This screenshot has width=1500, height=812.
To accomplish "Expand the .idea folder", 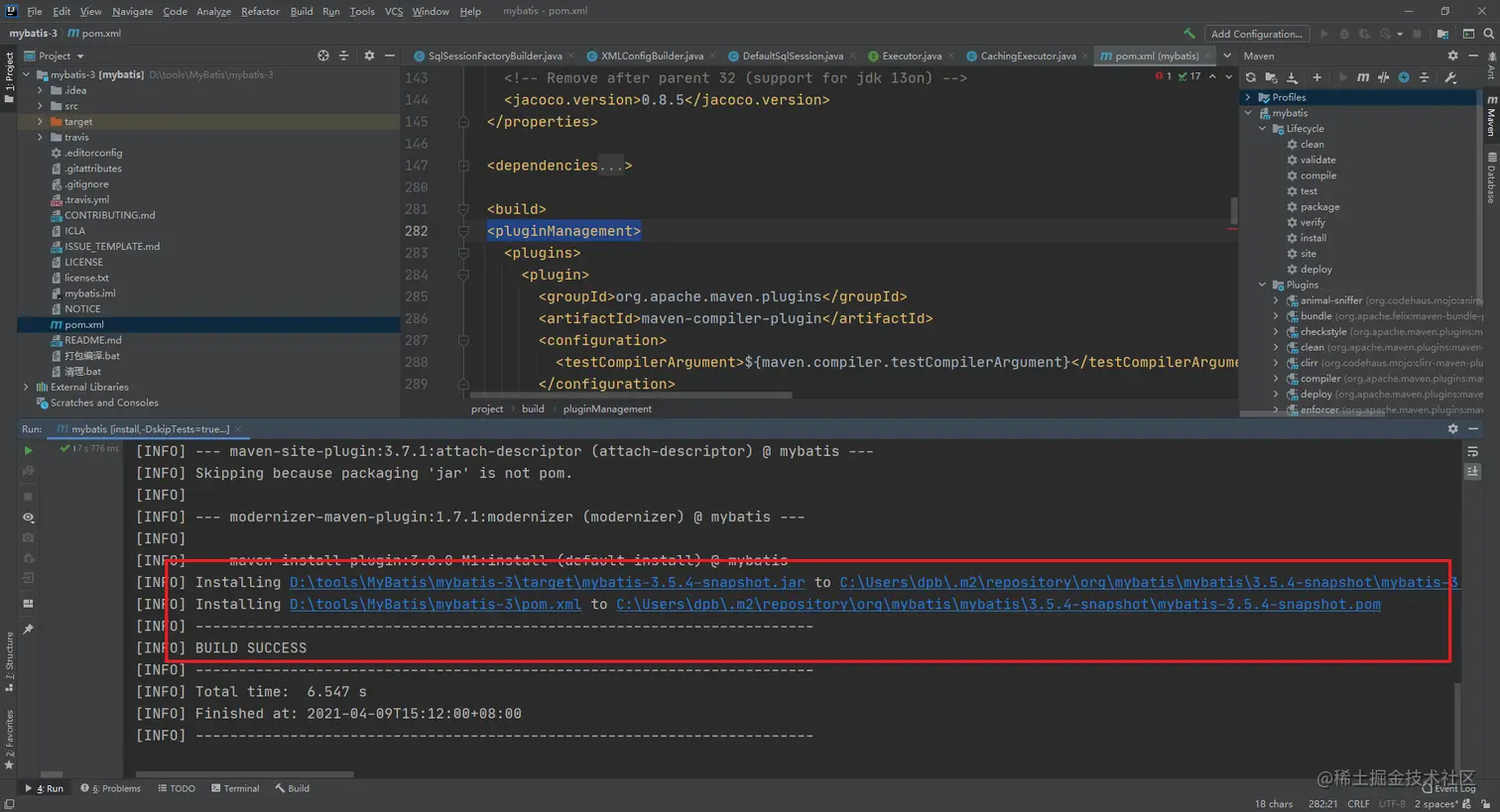I will [40, 90].
